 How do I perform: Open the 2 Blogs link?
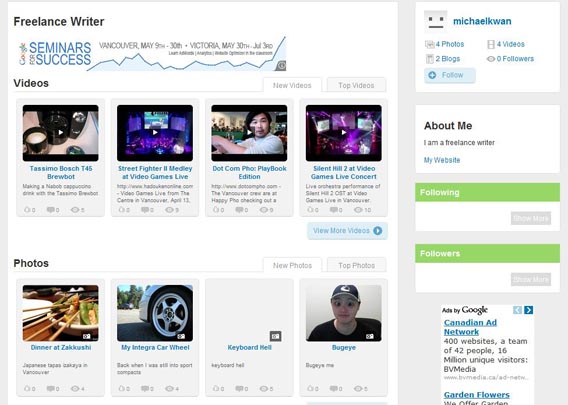point(448,59)
